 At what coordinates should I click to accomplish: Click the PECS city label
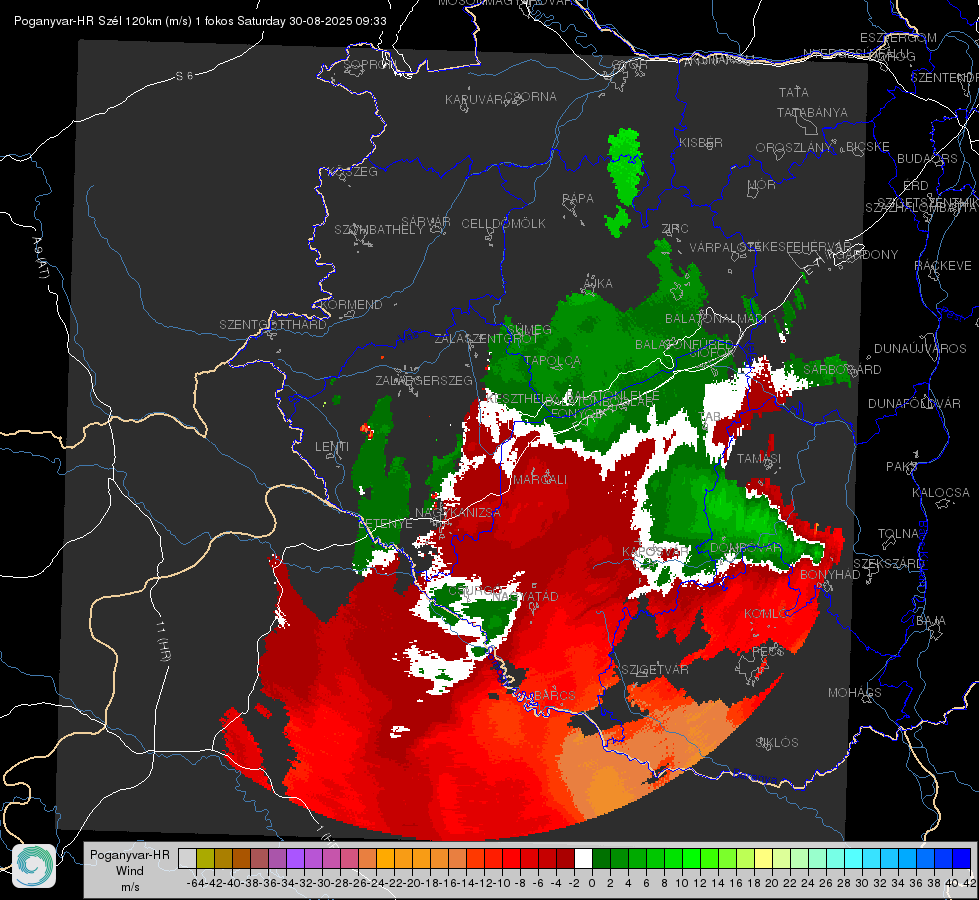[767, 651]
